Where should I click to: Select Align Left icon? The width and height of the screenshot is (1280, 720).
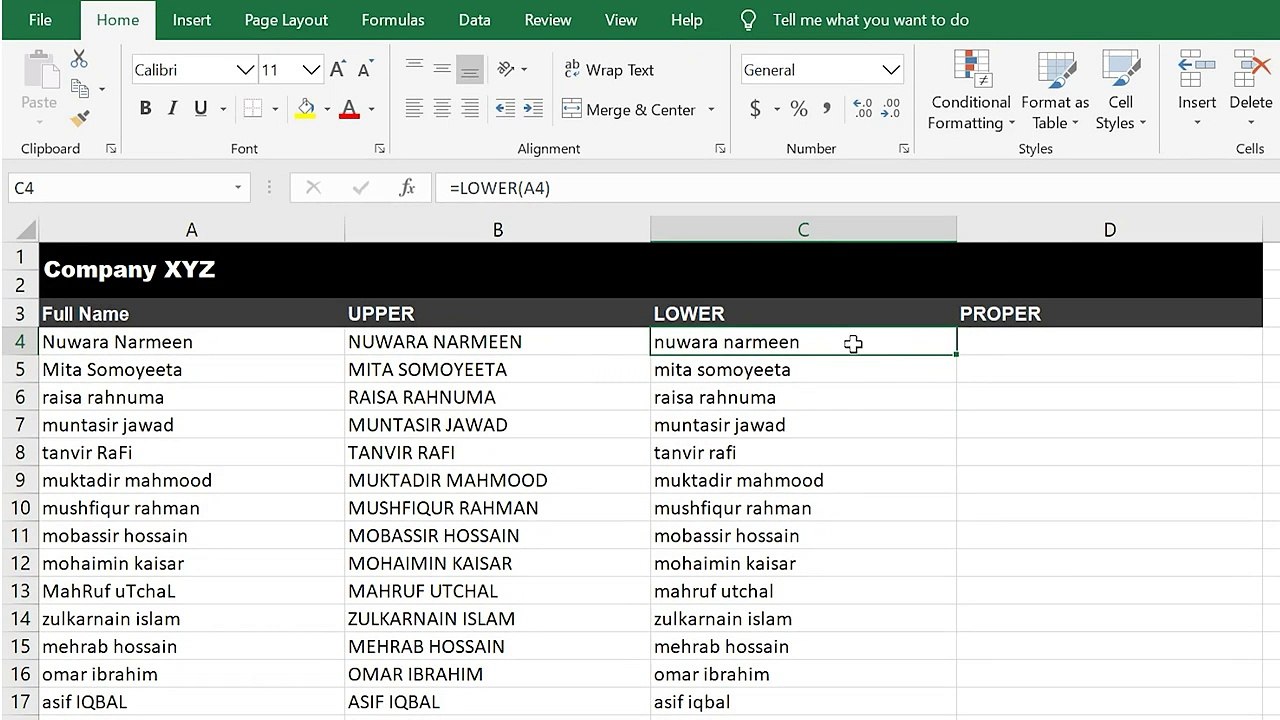(414, 108)
